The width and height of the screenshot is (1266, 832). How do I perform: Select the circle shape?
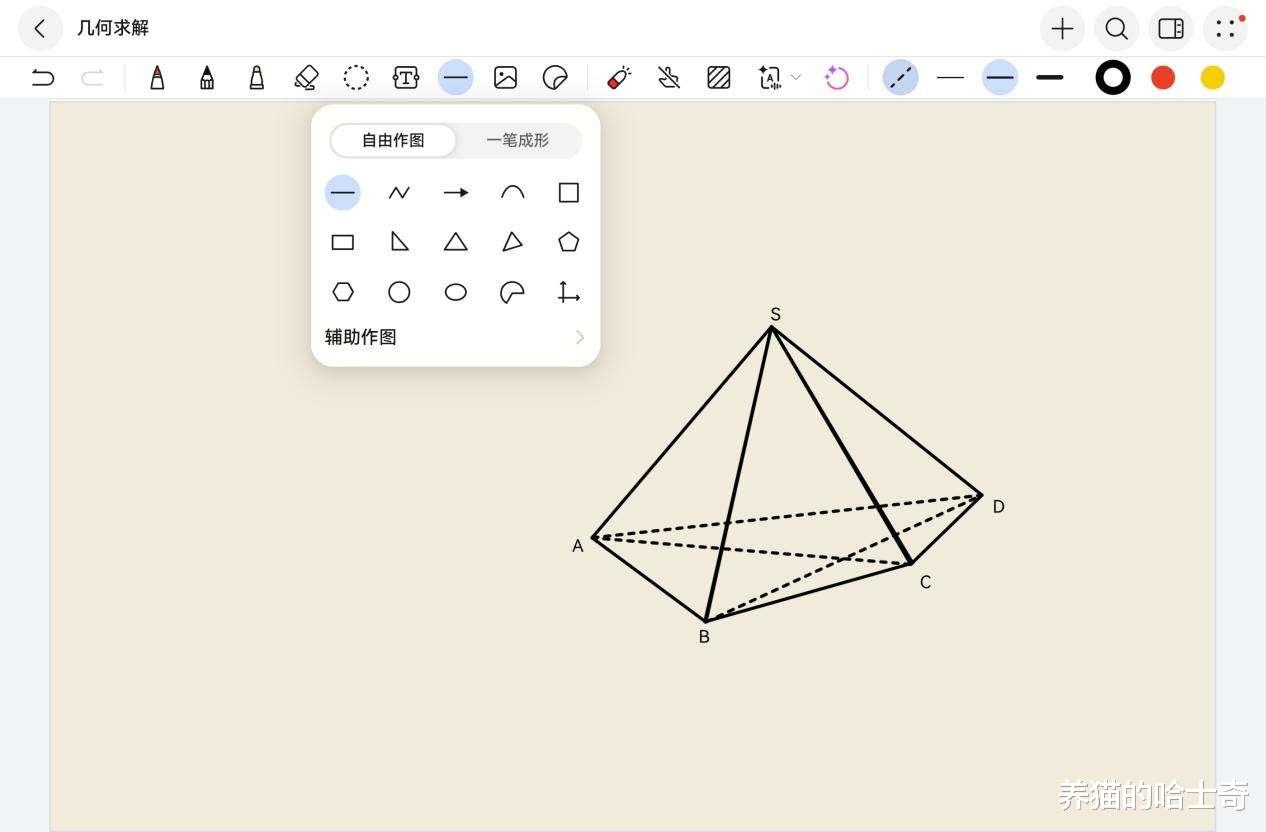click(x=399, y=292)
